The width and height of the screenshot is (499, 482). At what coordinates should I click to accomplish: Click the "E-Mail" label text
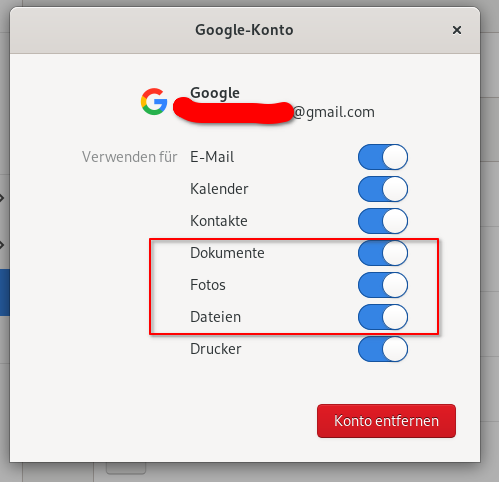pyautogui.click(x=212, y=157)
